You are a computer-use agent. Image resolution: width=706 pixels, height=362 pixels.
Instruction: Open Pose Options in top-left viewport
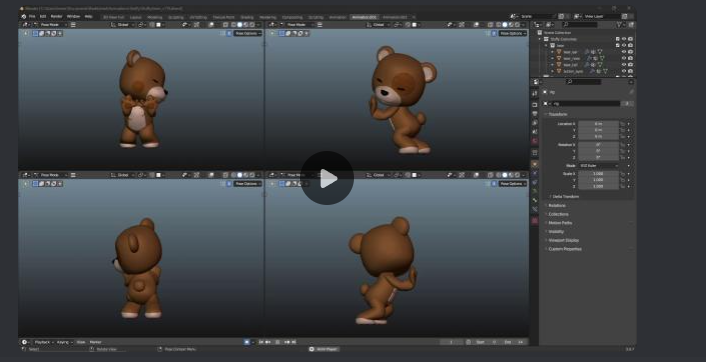tap(247, 33)
